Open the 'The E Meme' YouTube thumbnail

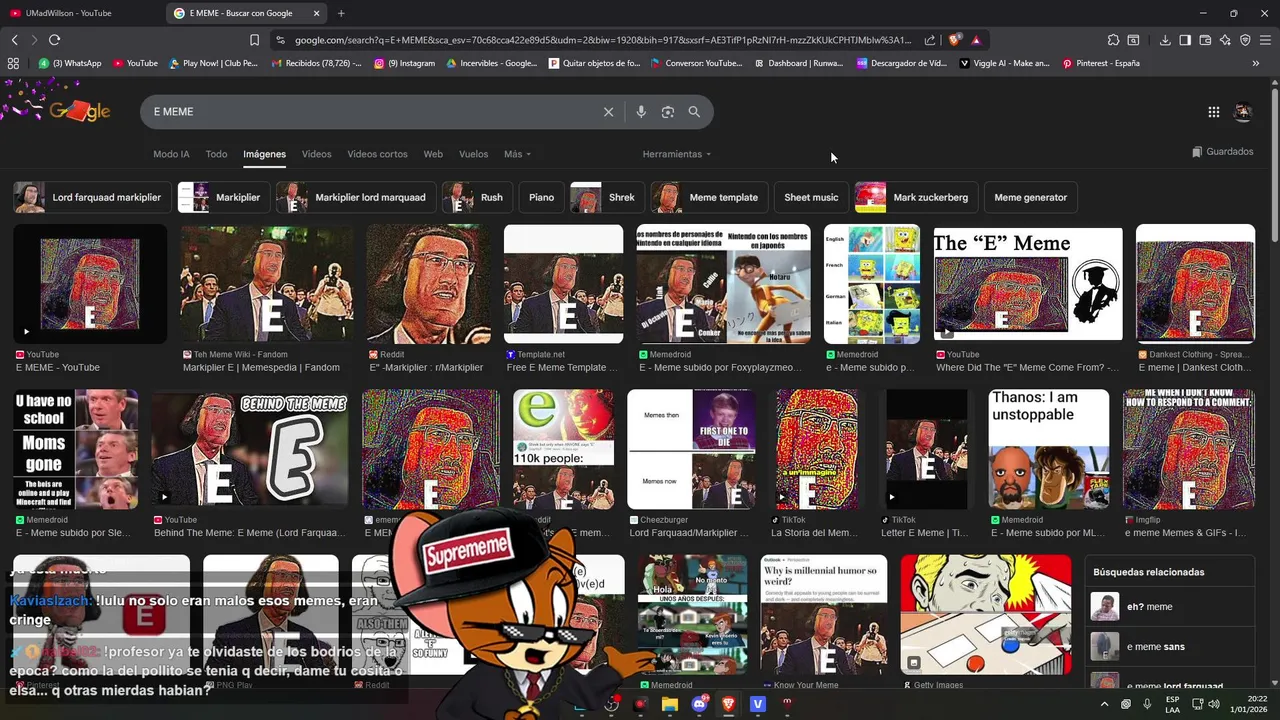coord(1028,283)
